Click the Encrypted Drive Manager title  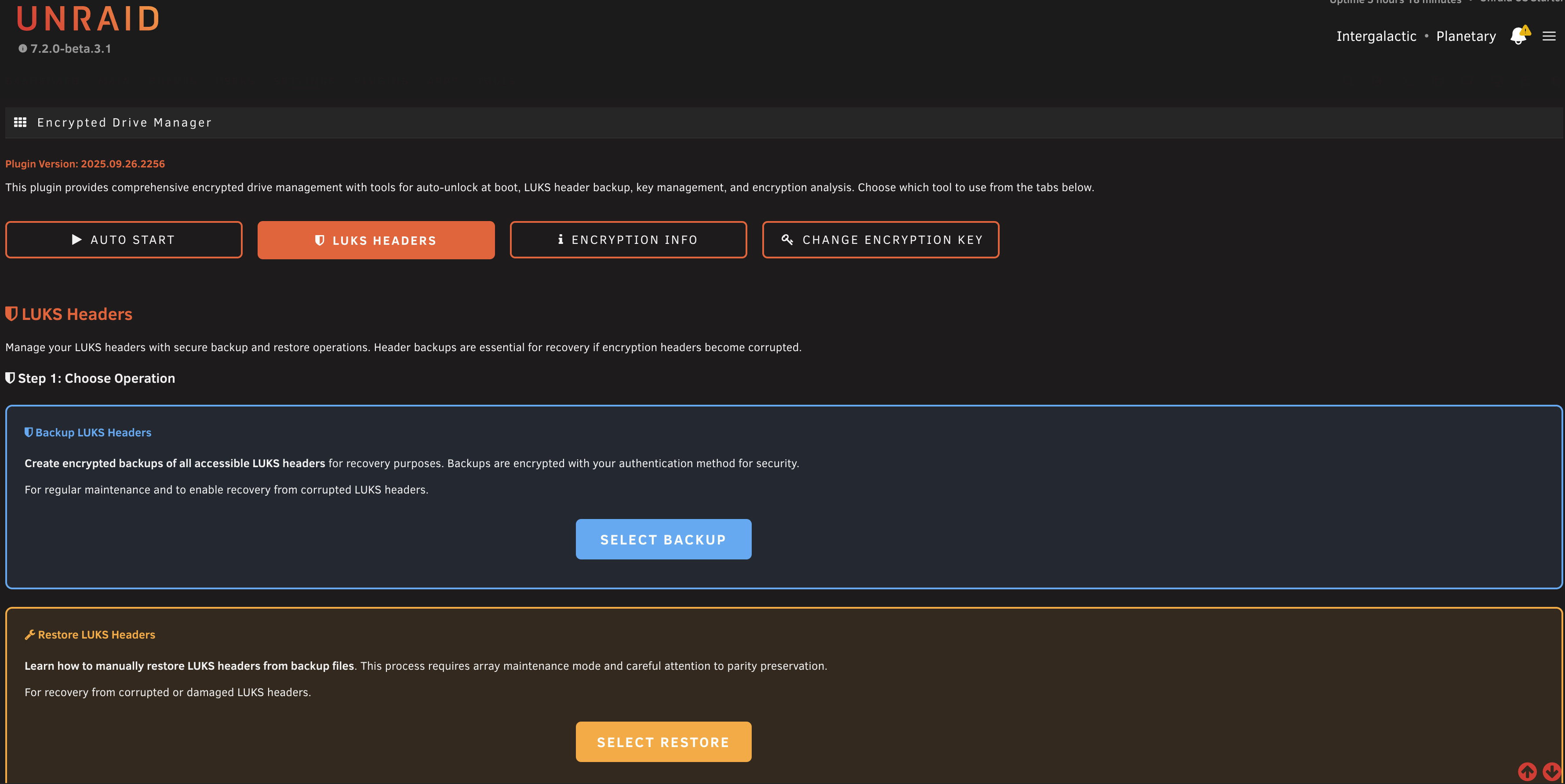pyautogui.click(x=124, y=123)
